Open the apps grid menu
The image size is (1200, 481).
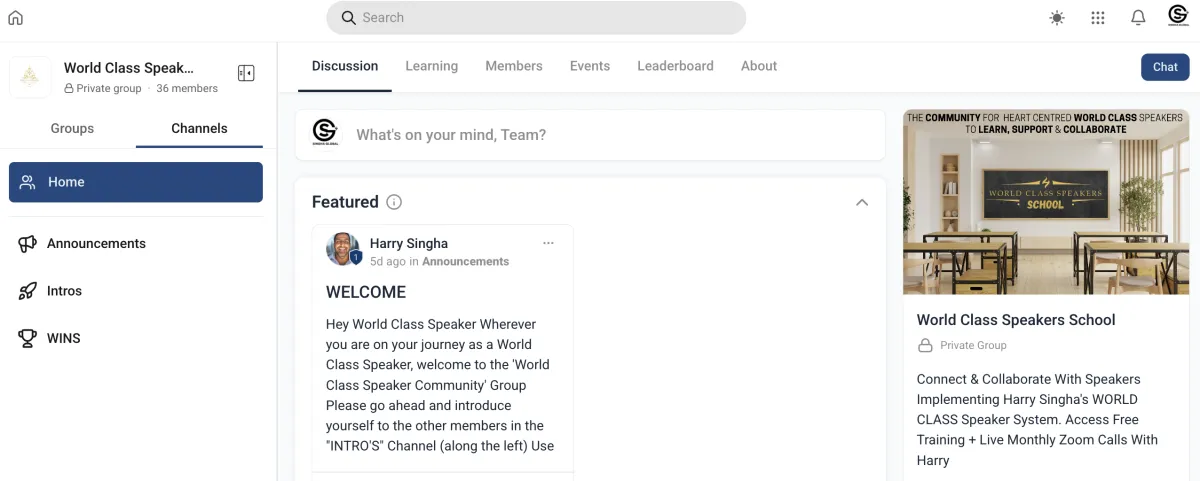point(1098,18)
